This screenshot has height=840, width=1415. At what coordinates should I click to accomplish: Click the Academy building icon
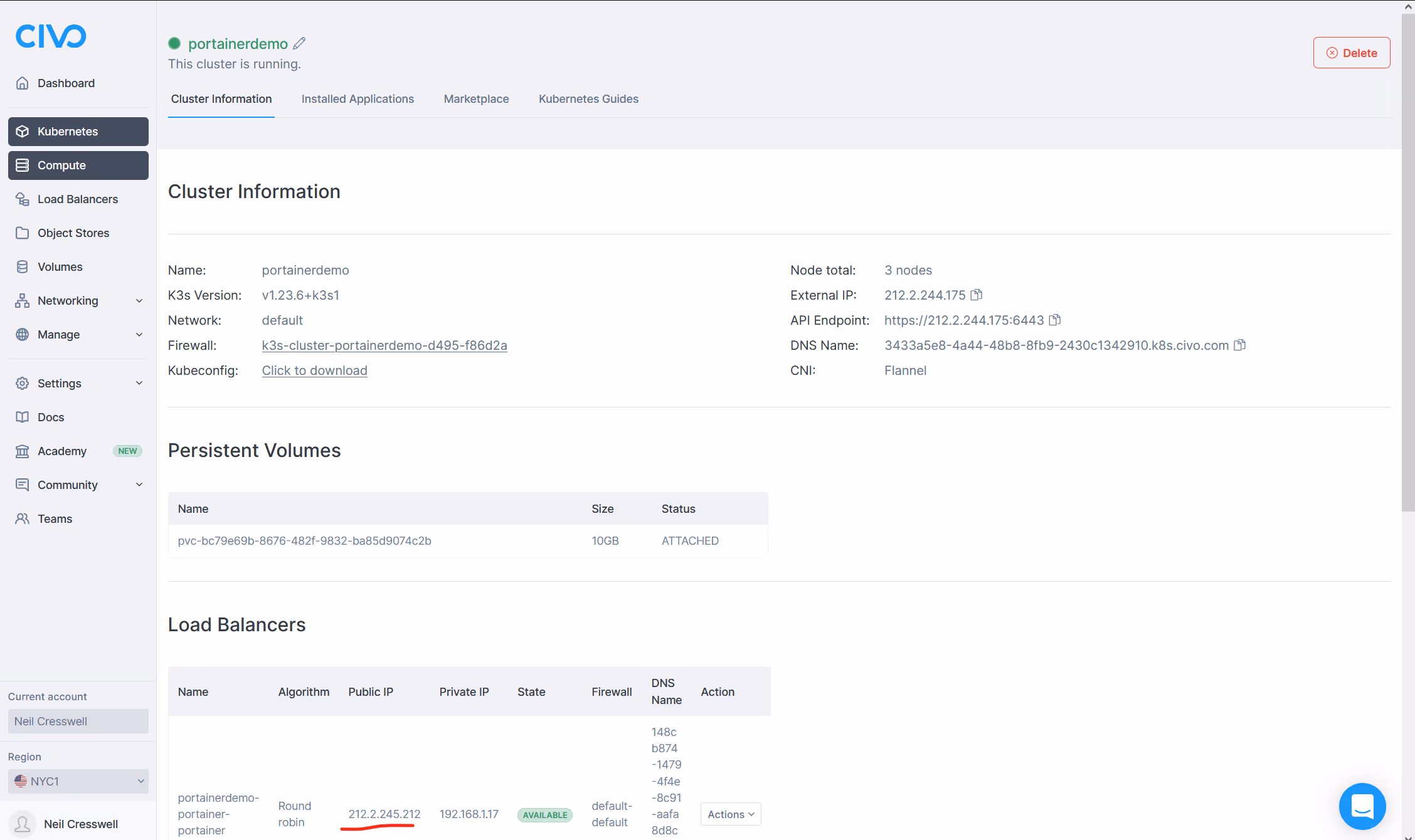(23, 451)
